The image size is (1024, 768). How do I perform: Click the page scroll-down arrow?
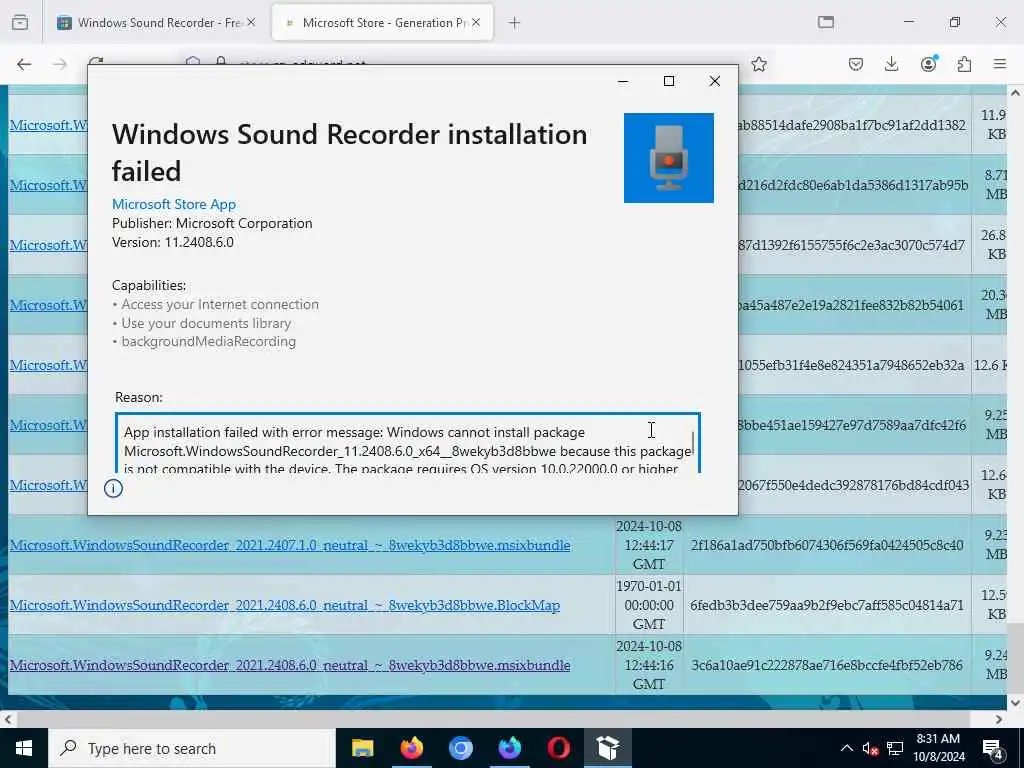(1015, 703)
